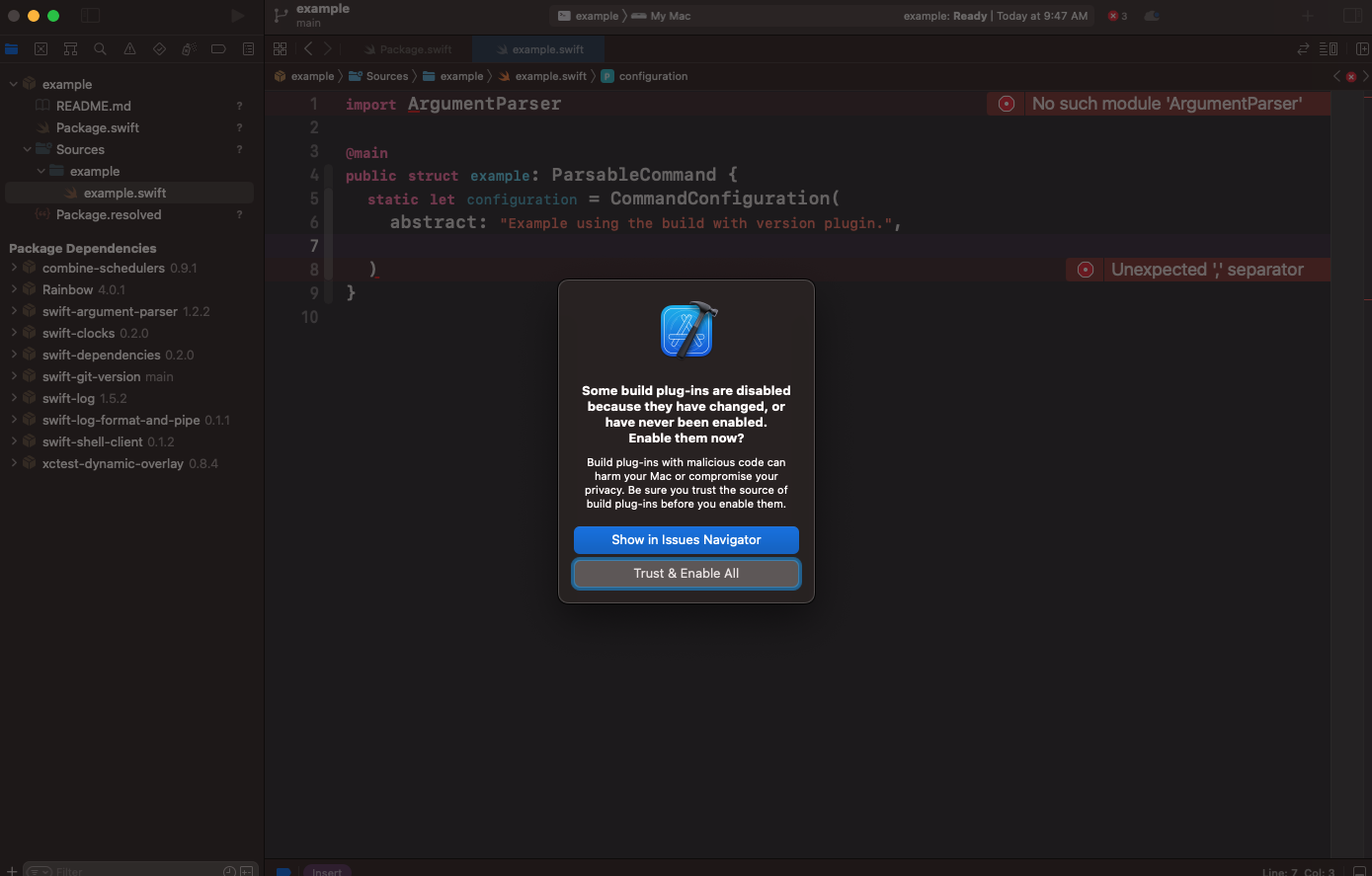Screen dimensions: 1372x876
Task: Expand the swift-argument-parser package dependency
Action: 14,311
